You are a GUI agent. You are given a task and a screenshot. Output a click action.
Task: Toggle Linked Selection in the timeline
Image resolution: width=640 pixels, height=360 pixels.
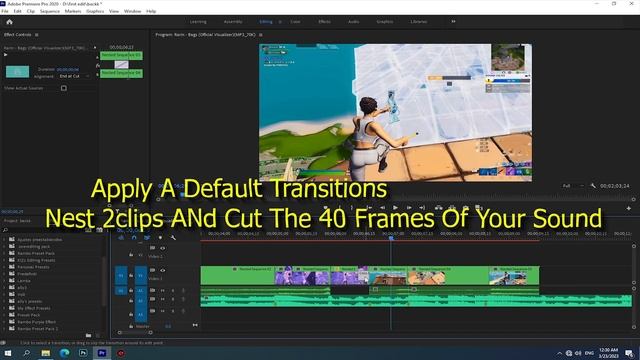(147, 237)
